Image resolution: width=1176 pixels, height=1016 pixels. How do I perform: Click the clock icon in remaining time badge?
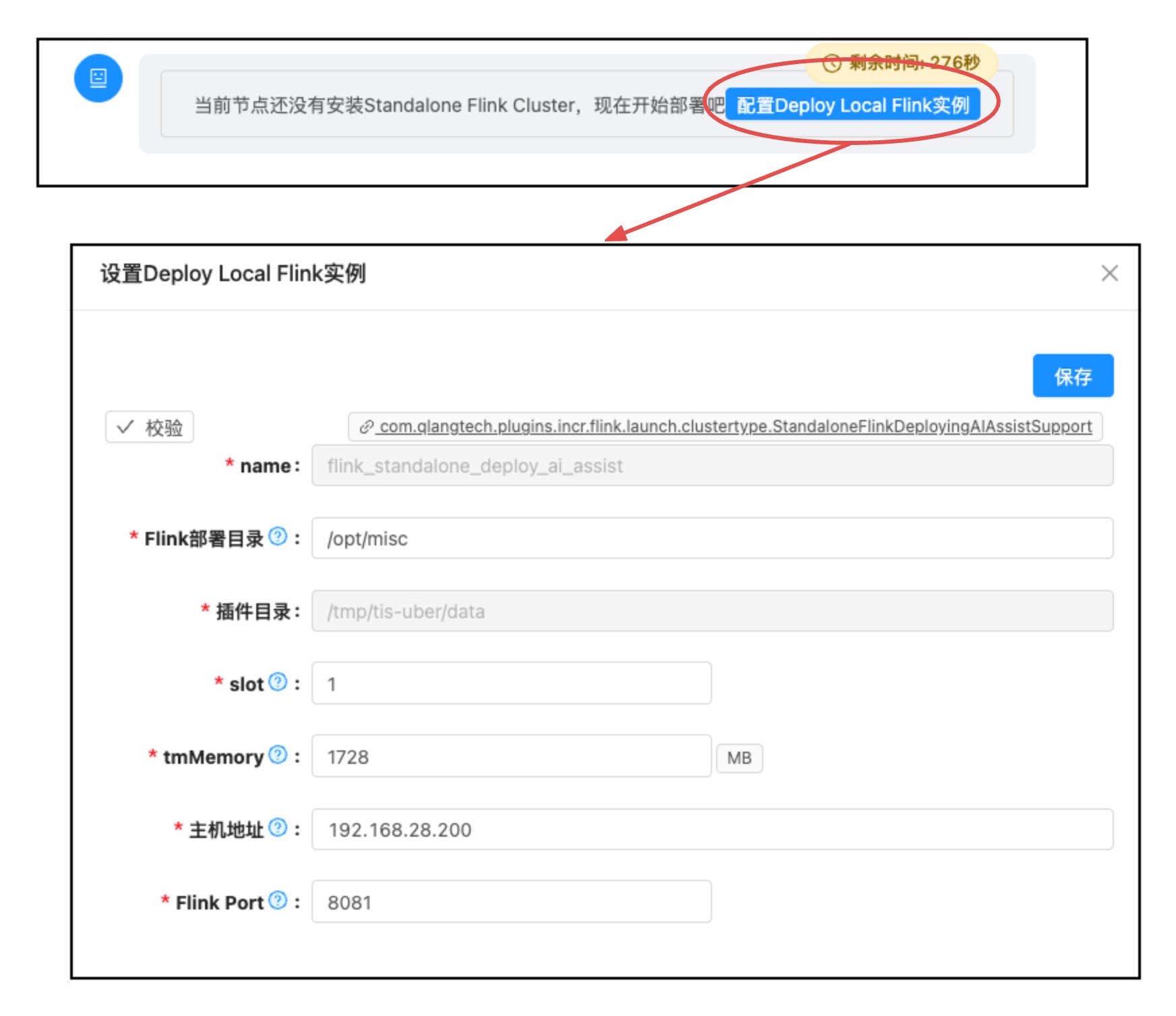pyautogui.click(x=831, y=63)
